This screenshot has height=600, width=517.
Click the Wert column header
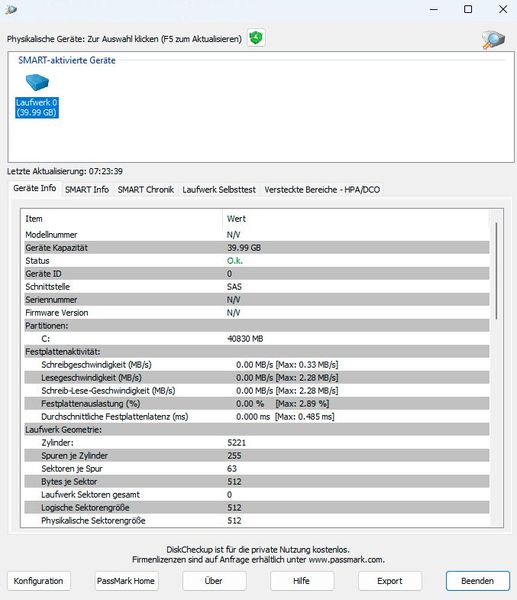[356, 219]
